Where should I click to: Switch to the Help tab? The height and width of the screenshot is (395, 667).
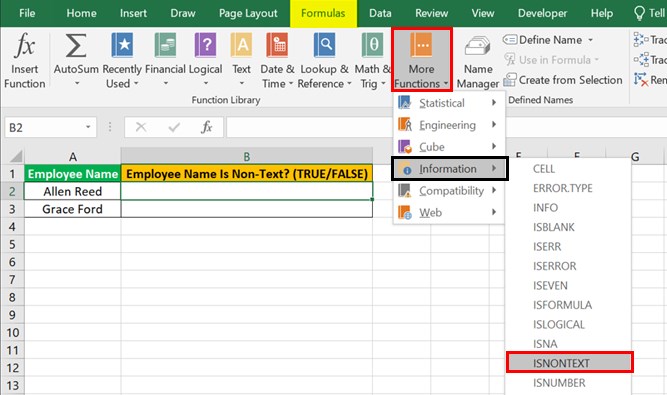click(x=601, y=13)
